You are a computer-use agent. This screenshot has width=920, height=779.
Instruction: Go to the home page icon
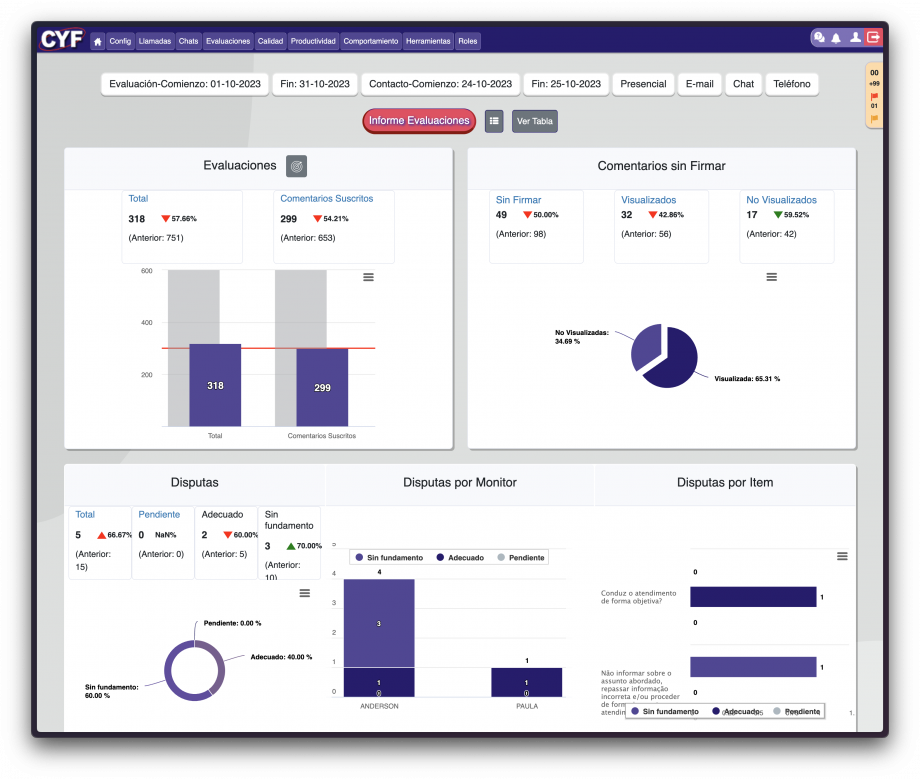tap(98, 41)
